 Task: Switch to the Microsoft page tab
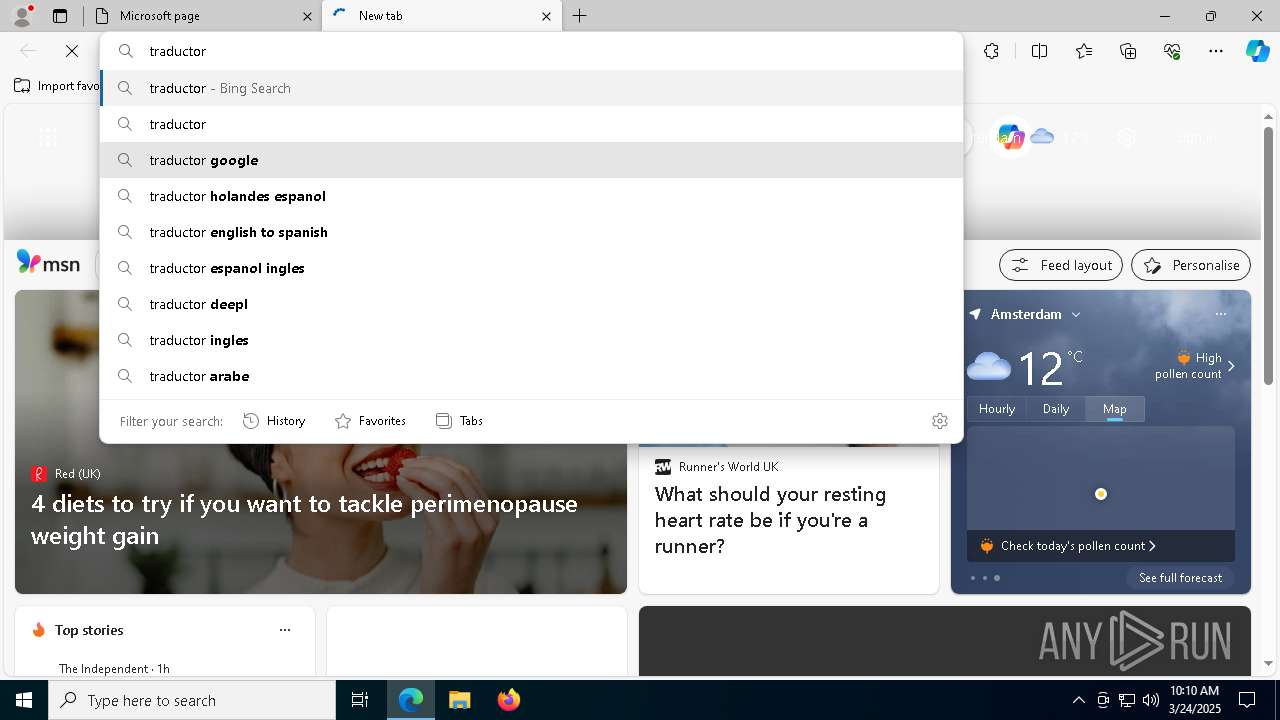(203, 16)
